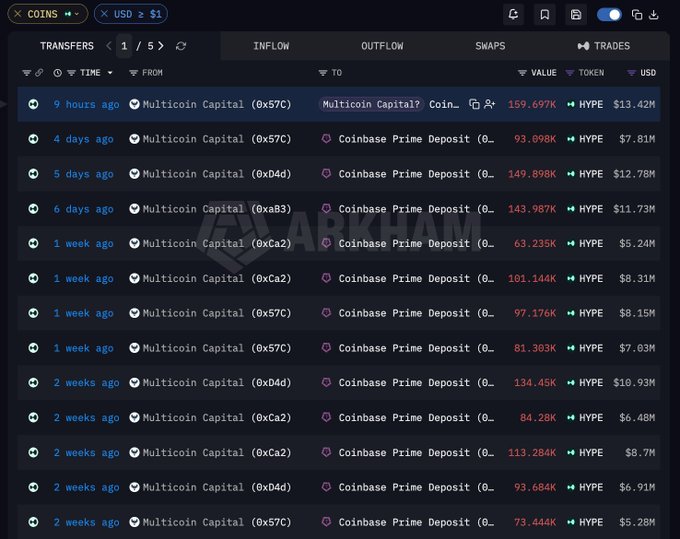Open the 9 hours ago transaction link

point(86,105)
